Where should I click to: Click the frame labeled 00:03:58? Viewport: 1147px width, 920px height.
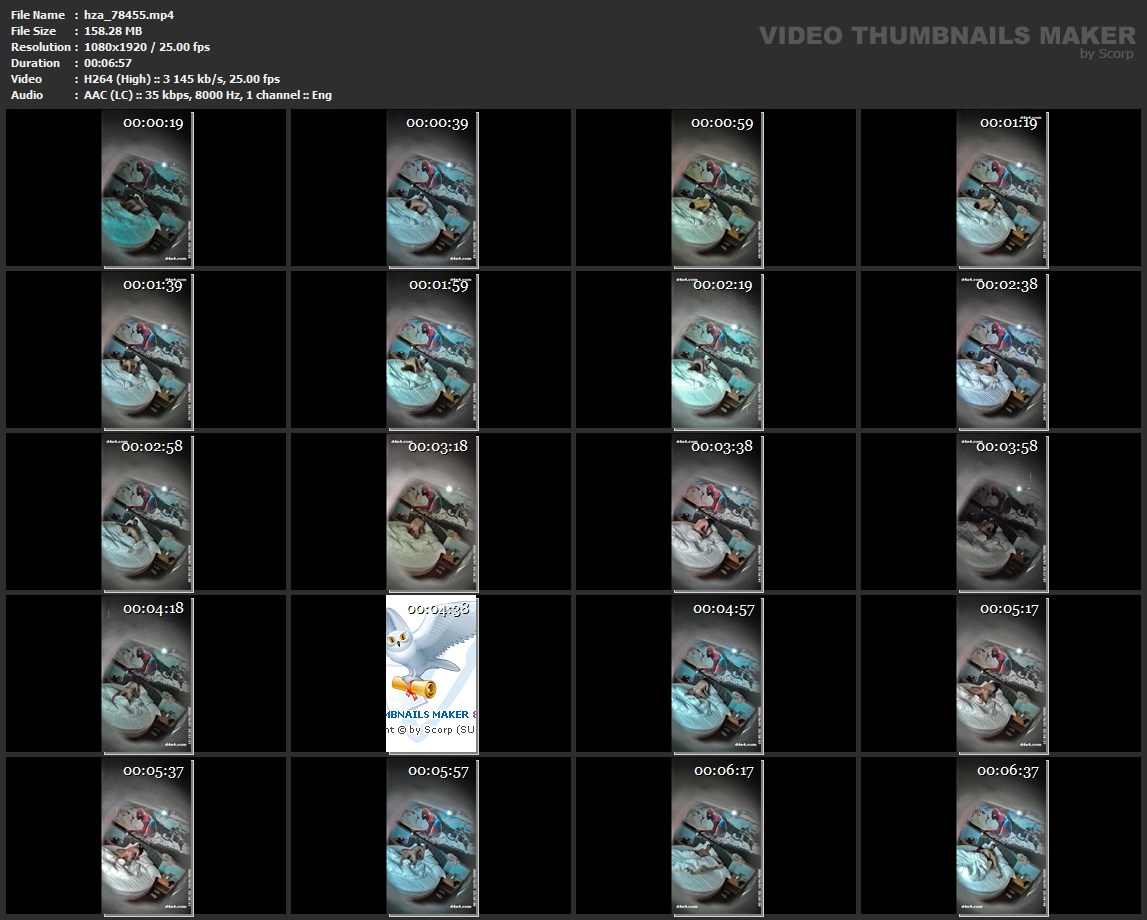(x=1002, y=512)
